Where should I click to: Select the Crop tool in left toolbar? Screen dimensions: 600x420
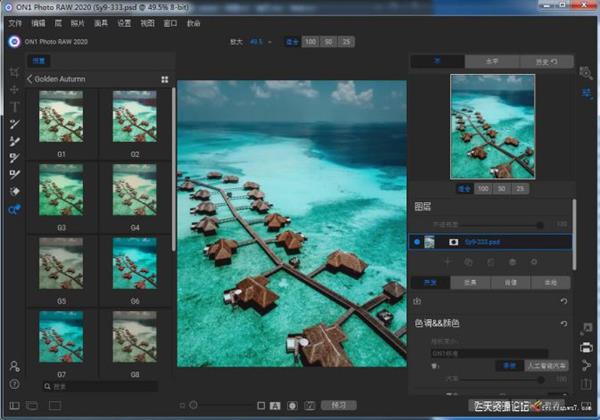14,73
